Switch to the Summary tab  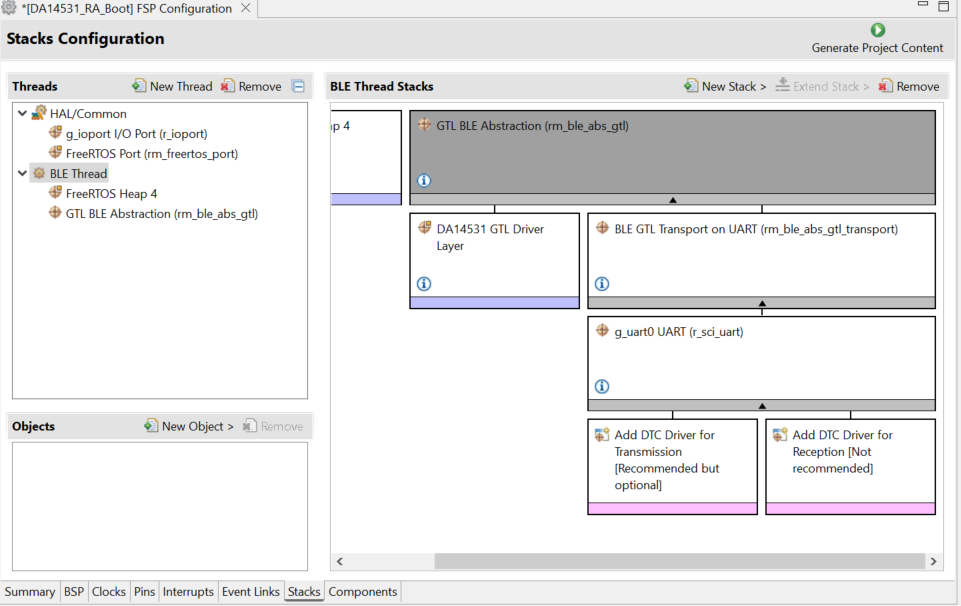tap(30, 591)
